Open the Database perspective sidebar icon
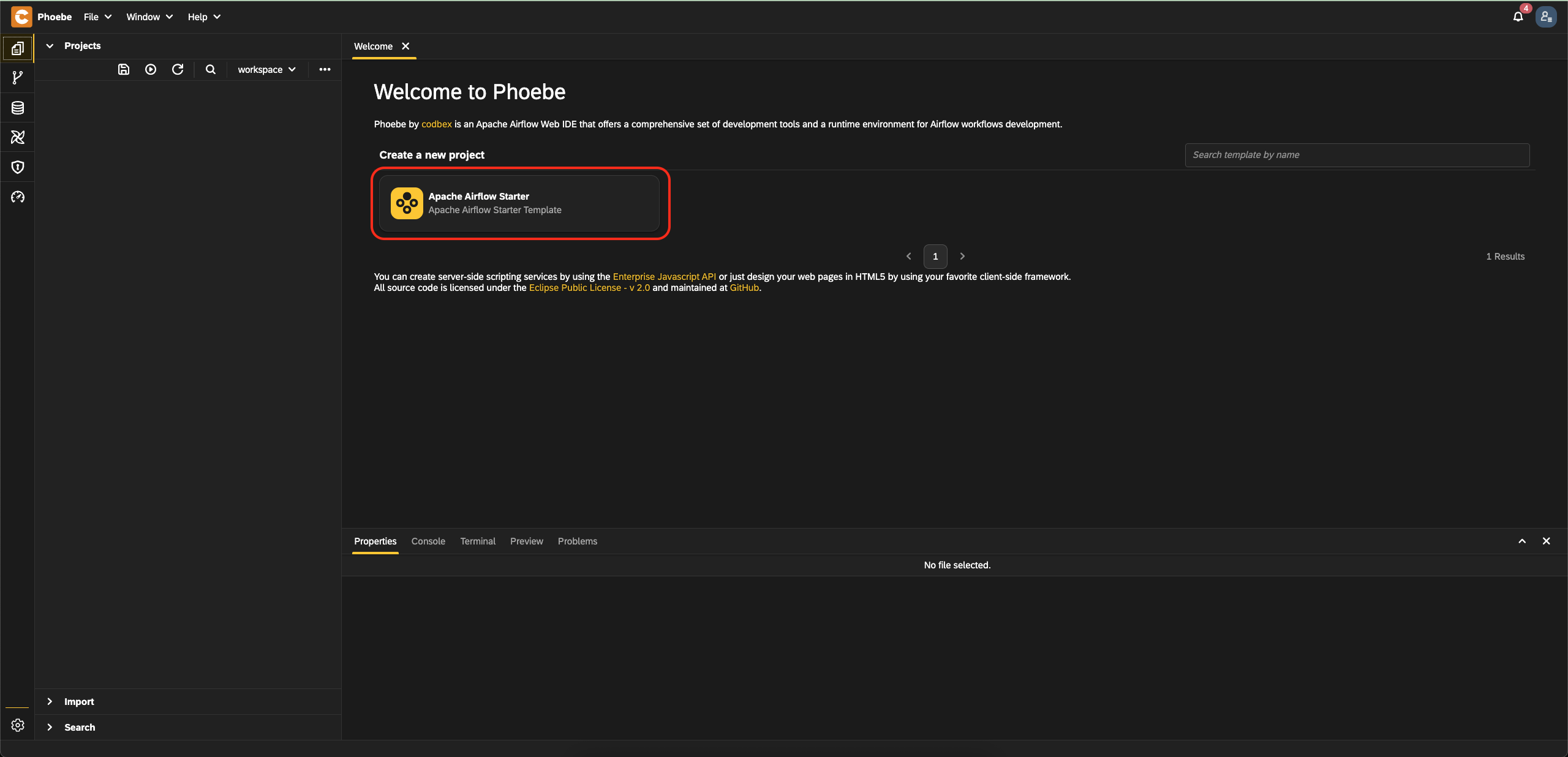 pos(18,108)
